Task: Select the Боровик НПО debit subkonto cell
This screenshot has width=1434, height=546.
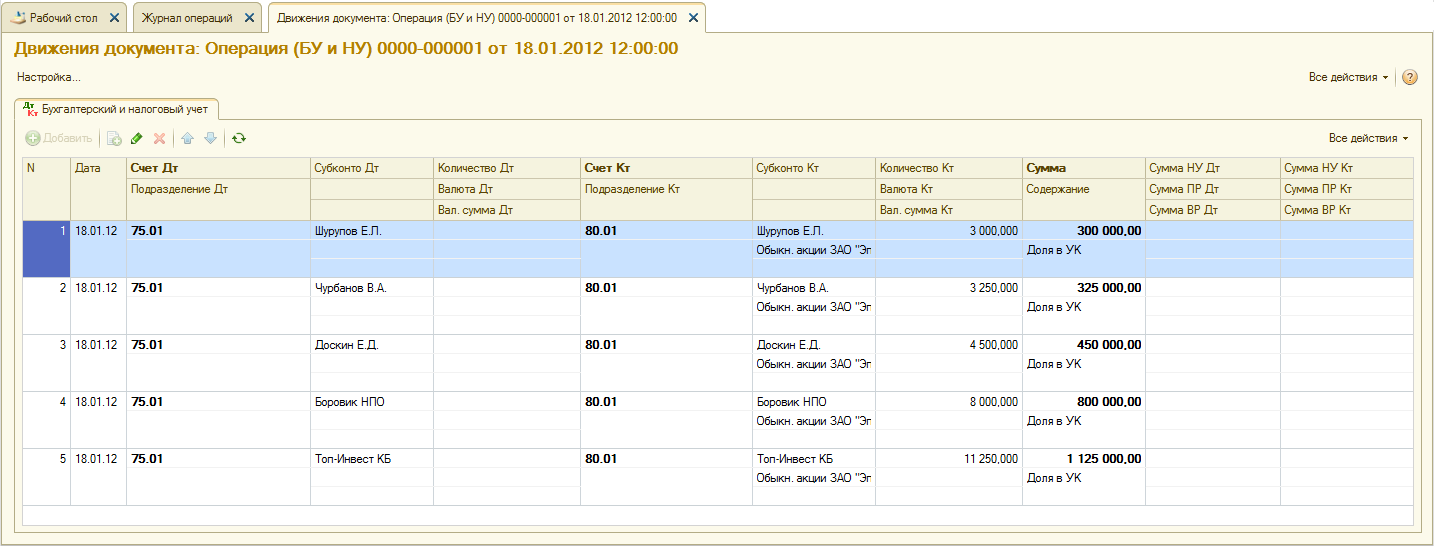Action: coord(372,402)
